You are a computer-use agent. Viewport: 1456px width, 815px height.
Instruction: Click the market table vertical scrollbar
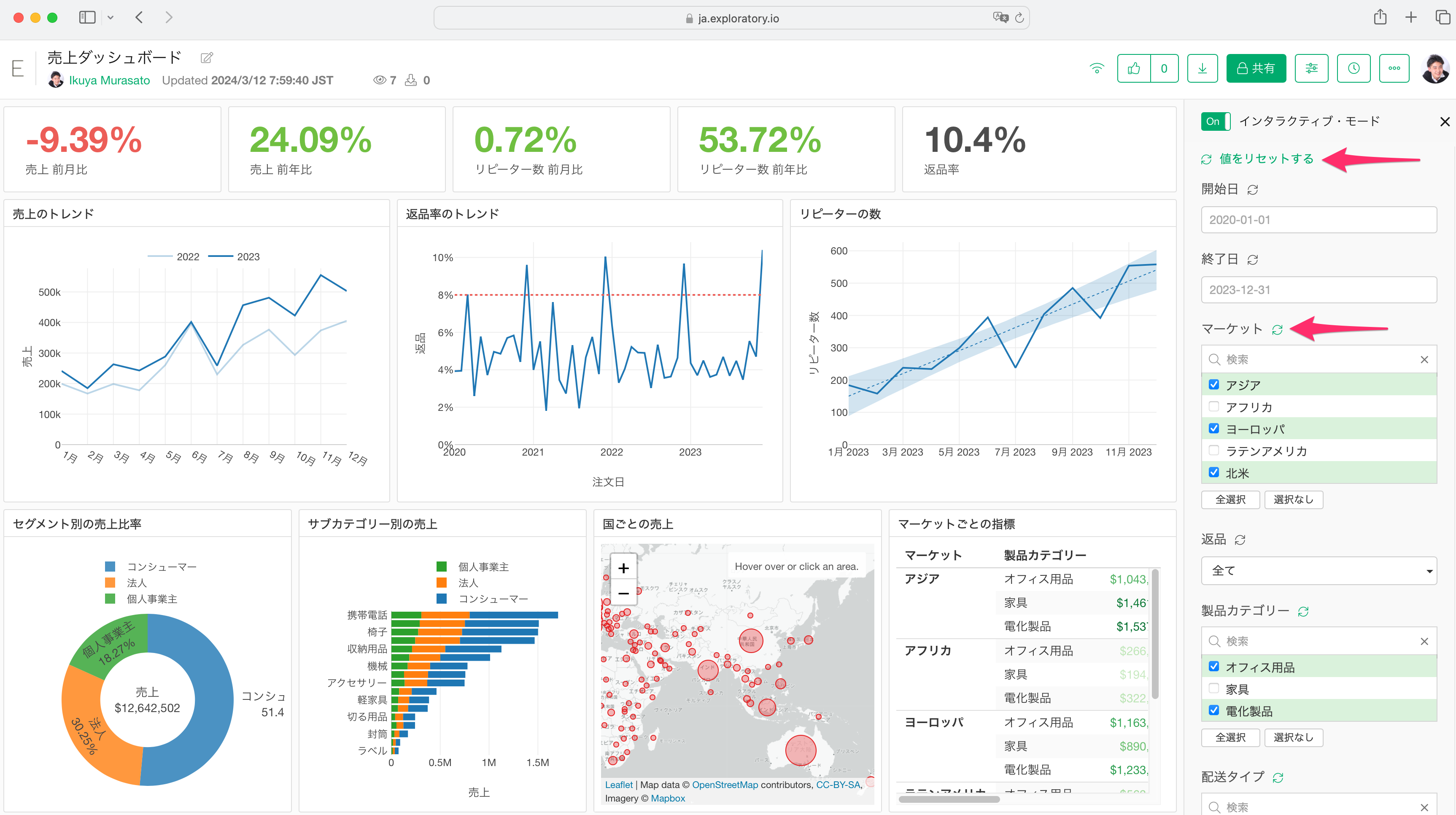tap(1155, 634)
